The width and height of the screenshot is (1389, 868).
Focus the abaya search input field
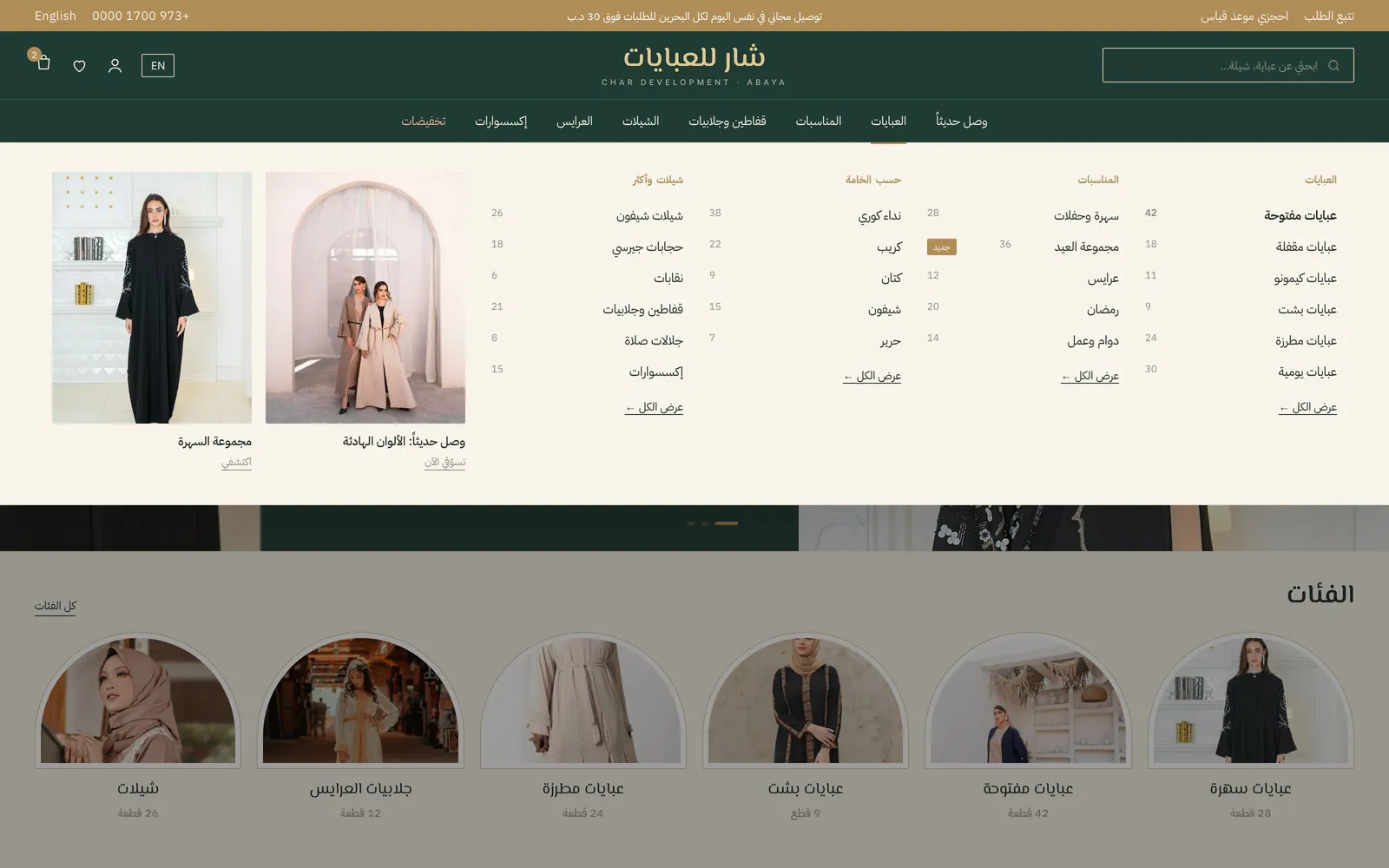coord(1228,65)
